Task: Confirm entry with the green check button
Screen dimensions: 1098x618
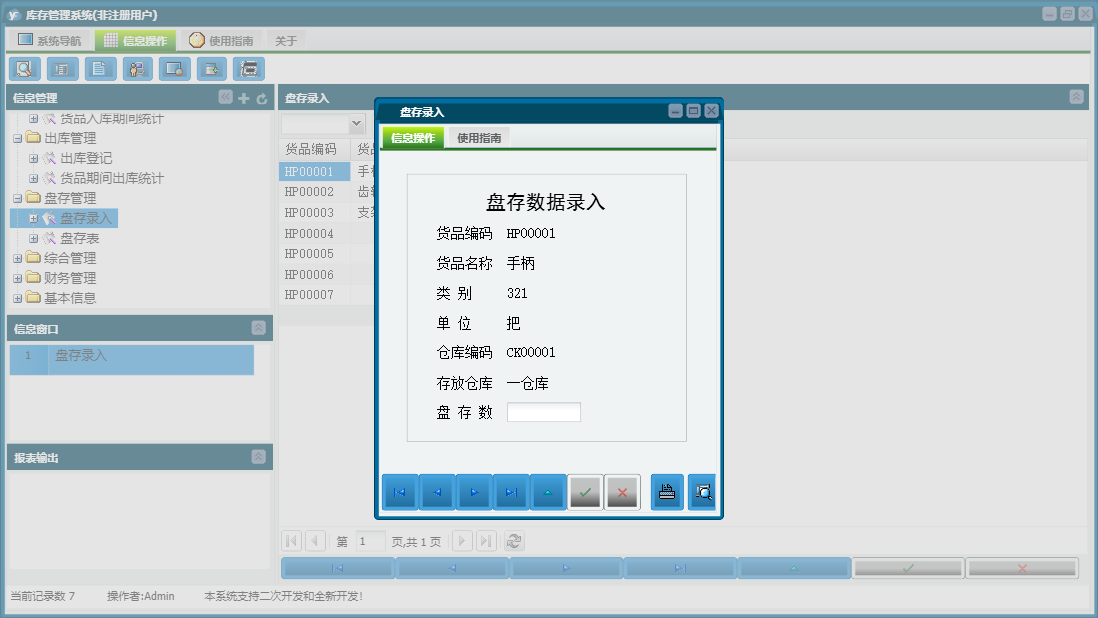Action: [585, 491]
